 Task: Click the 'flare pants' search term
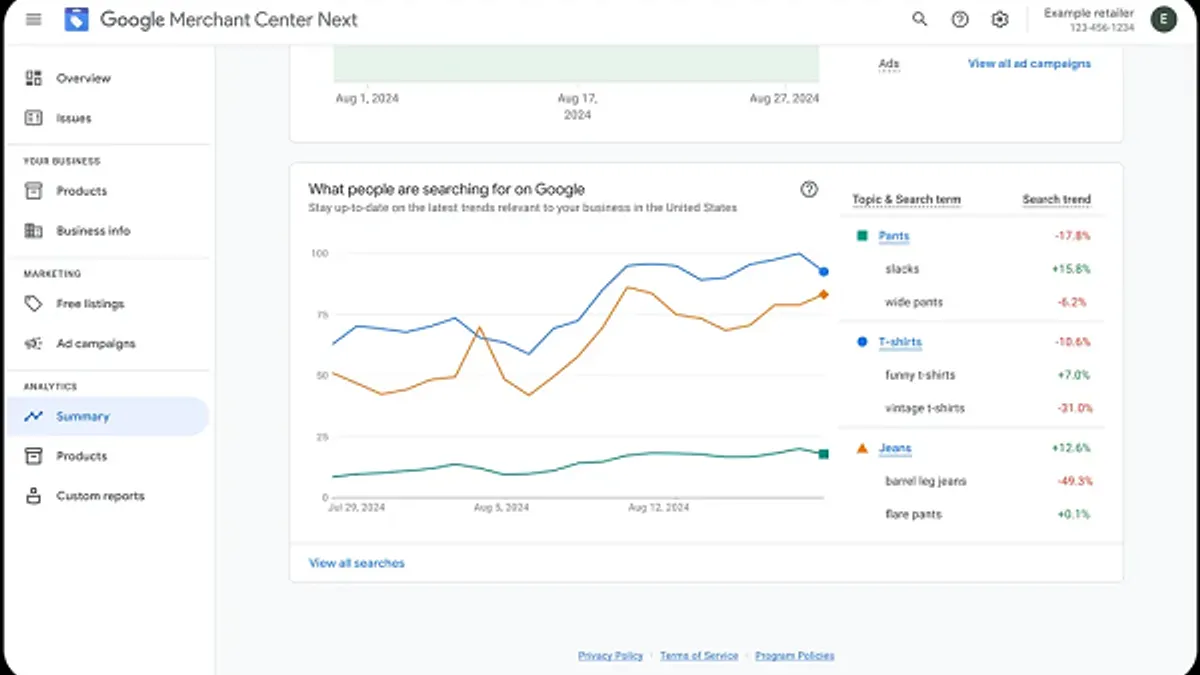pos(913,514)
